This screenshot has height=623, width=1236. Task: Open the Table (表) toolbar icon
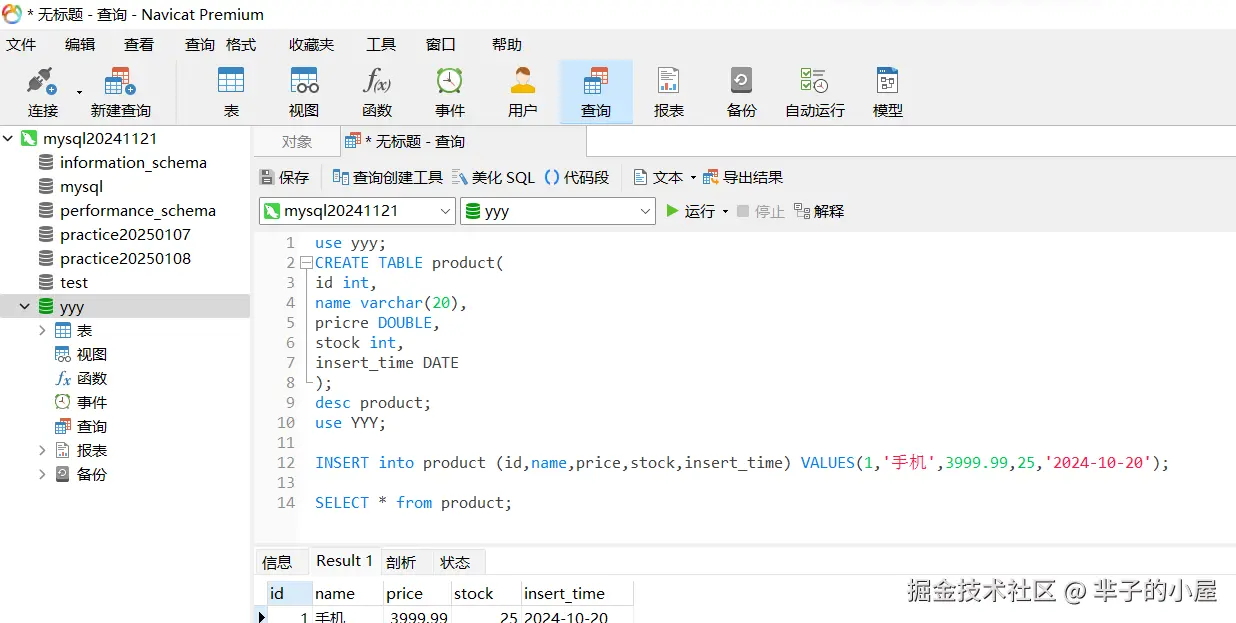point(231,92)
